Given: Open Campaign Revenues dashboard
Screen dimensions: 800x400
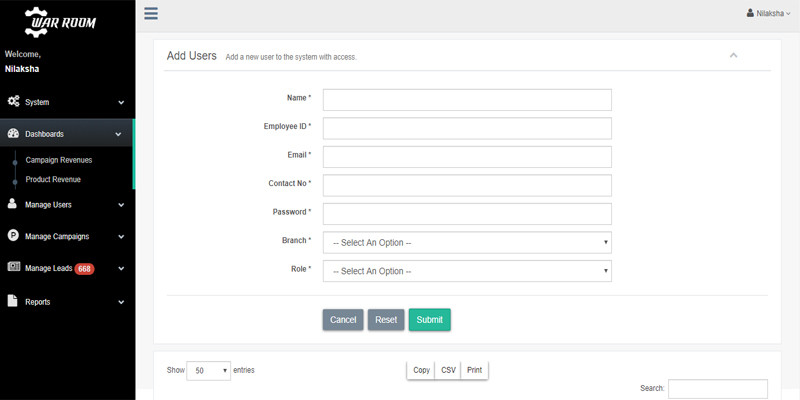Looking at the screenshot, I should click(x=59, y=160).
